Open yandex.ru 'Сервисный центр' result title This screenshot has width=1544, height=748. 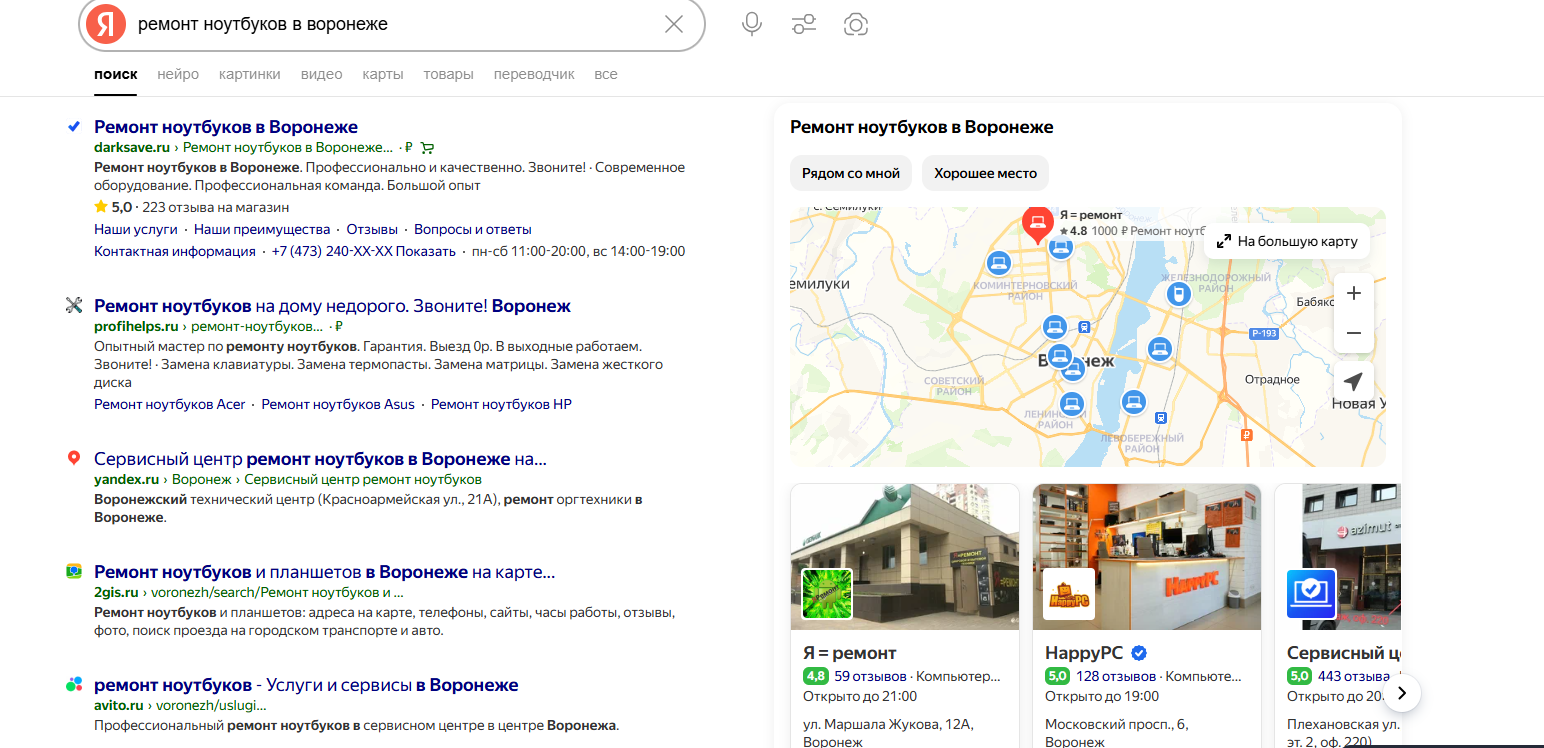tap(320, 459)
